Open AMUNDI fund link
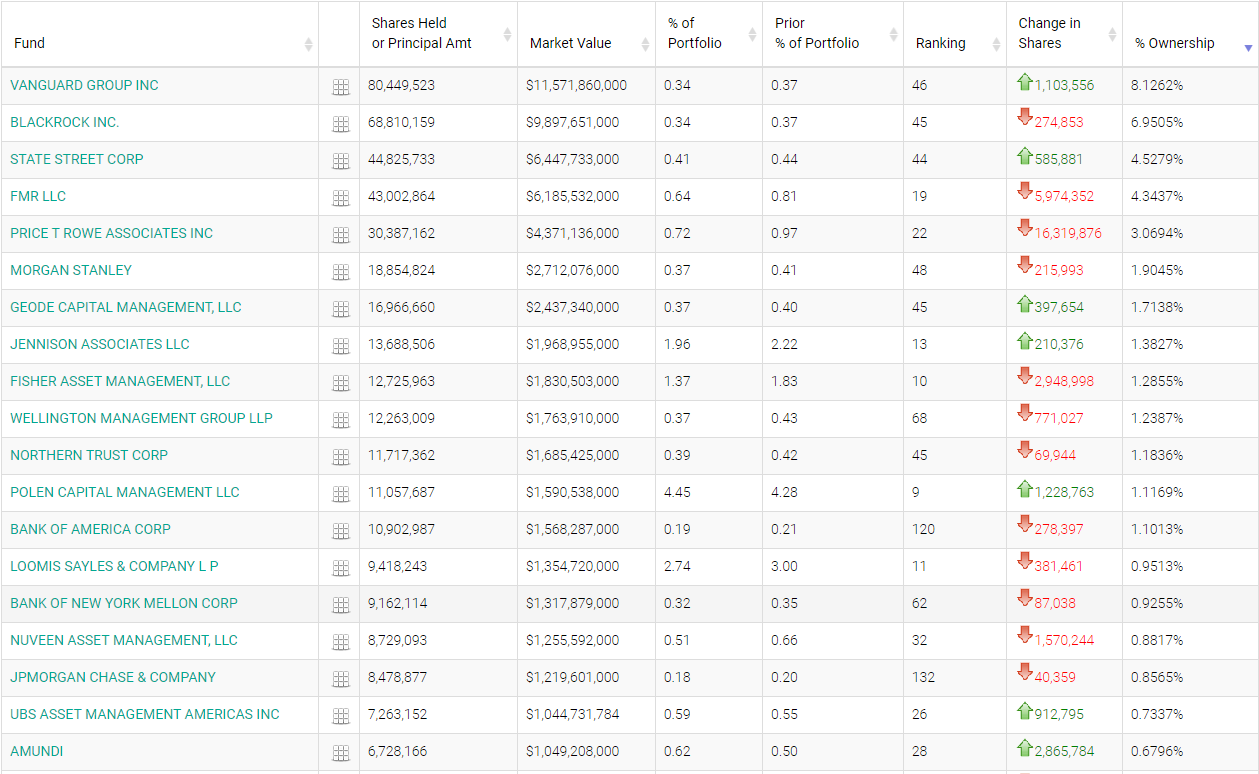The width and height of the screenshot is (1259, 774). [x=37, y=752]
